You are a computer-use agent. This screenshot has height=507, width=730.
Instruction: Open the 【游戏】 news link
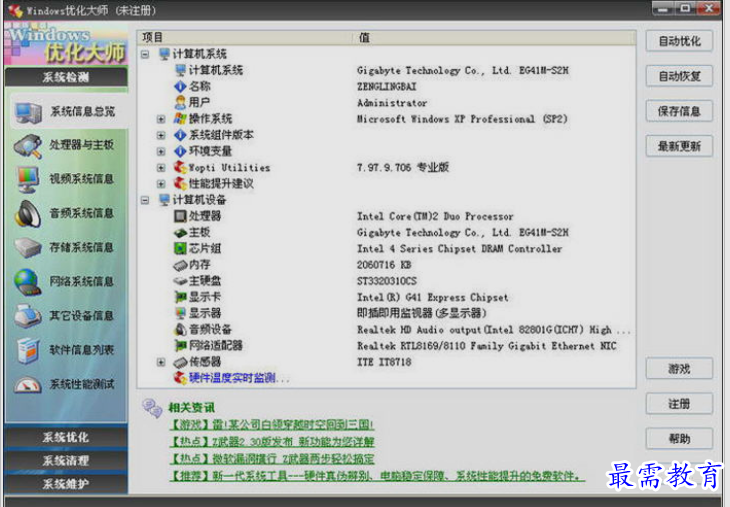[x=272, y=425]
